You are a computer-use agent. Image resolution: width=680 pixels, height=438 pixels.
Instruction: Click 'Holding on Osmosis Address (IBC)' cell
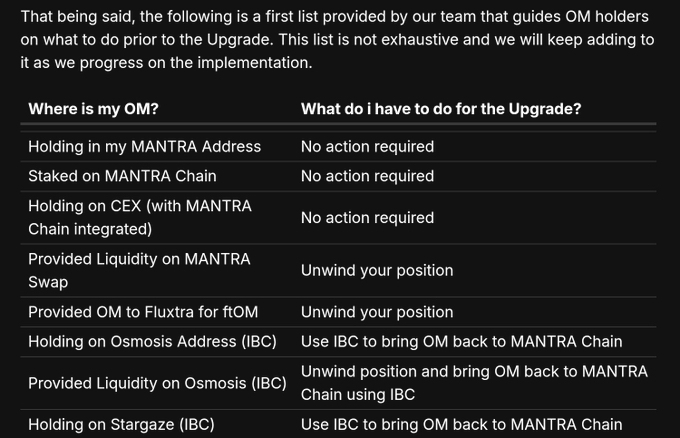pos(152,342)
